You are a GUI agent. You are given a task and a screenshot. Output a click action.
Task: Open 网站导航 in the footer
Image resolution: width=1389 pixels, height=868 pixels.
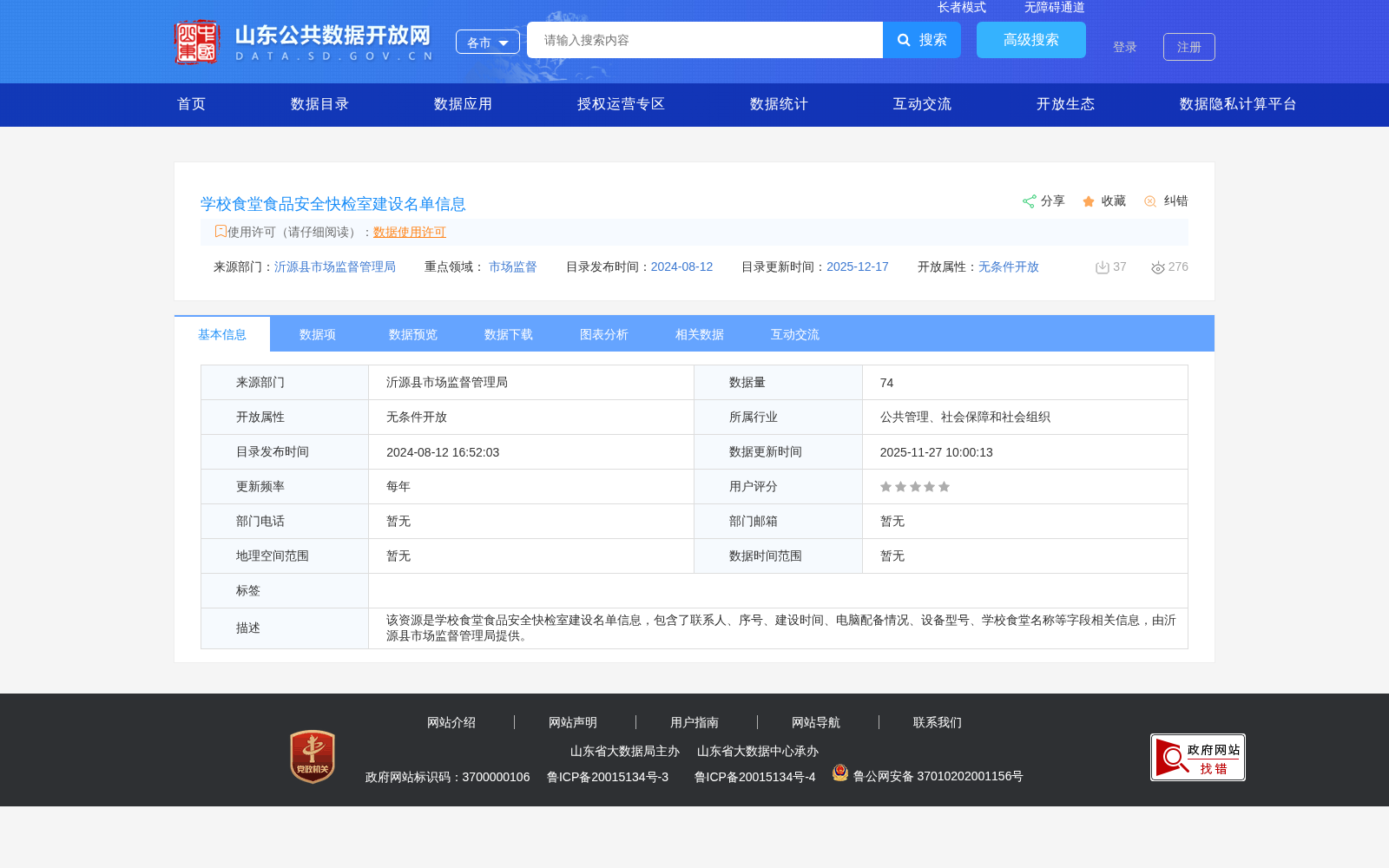click(x=816, y=722)
